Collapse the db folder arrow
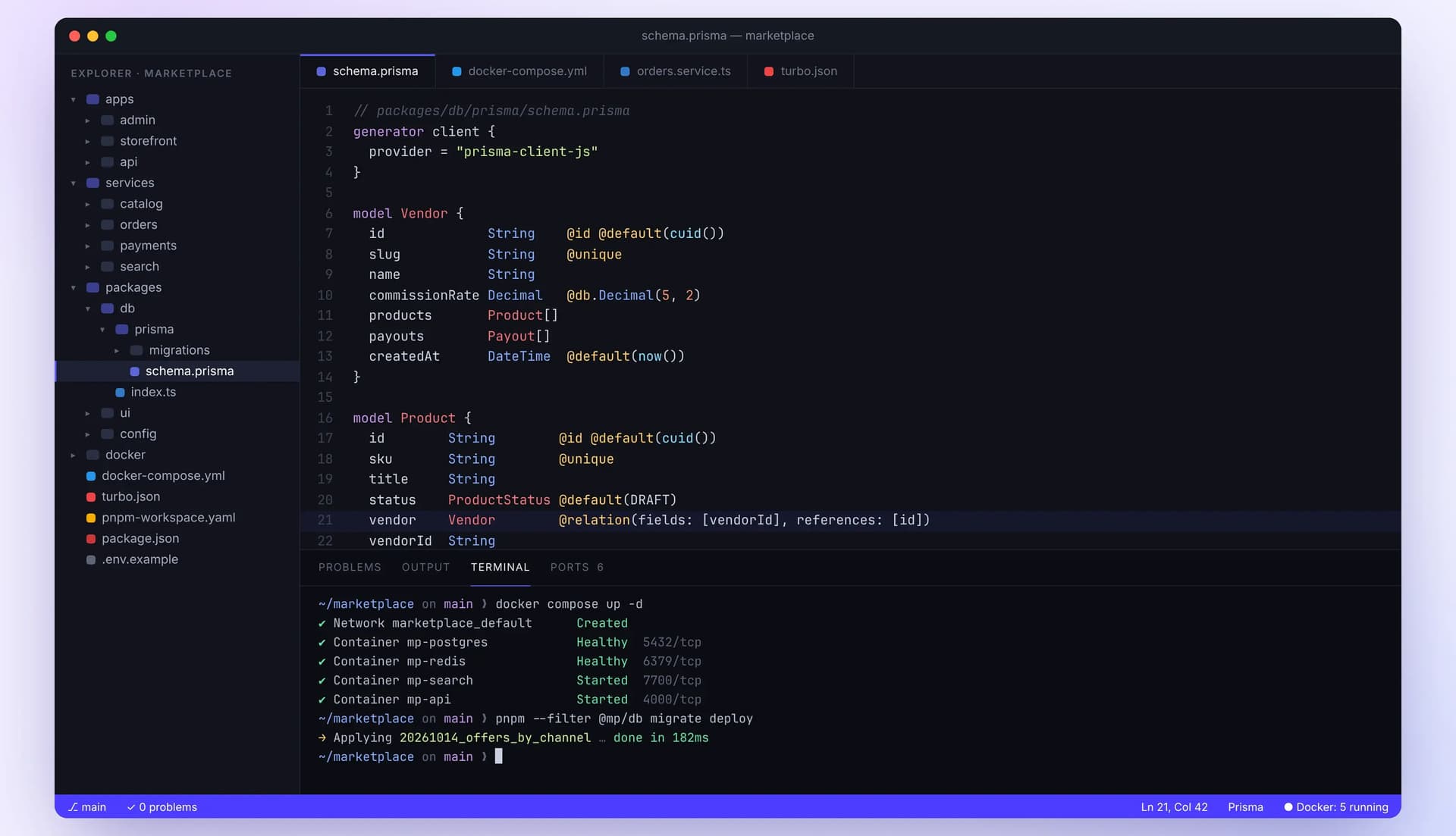 point(88,308)
